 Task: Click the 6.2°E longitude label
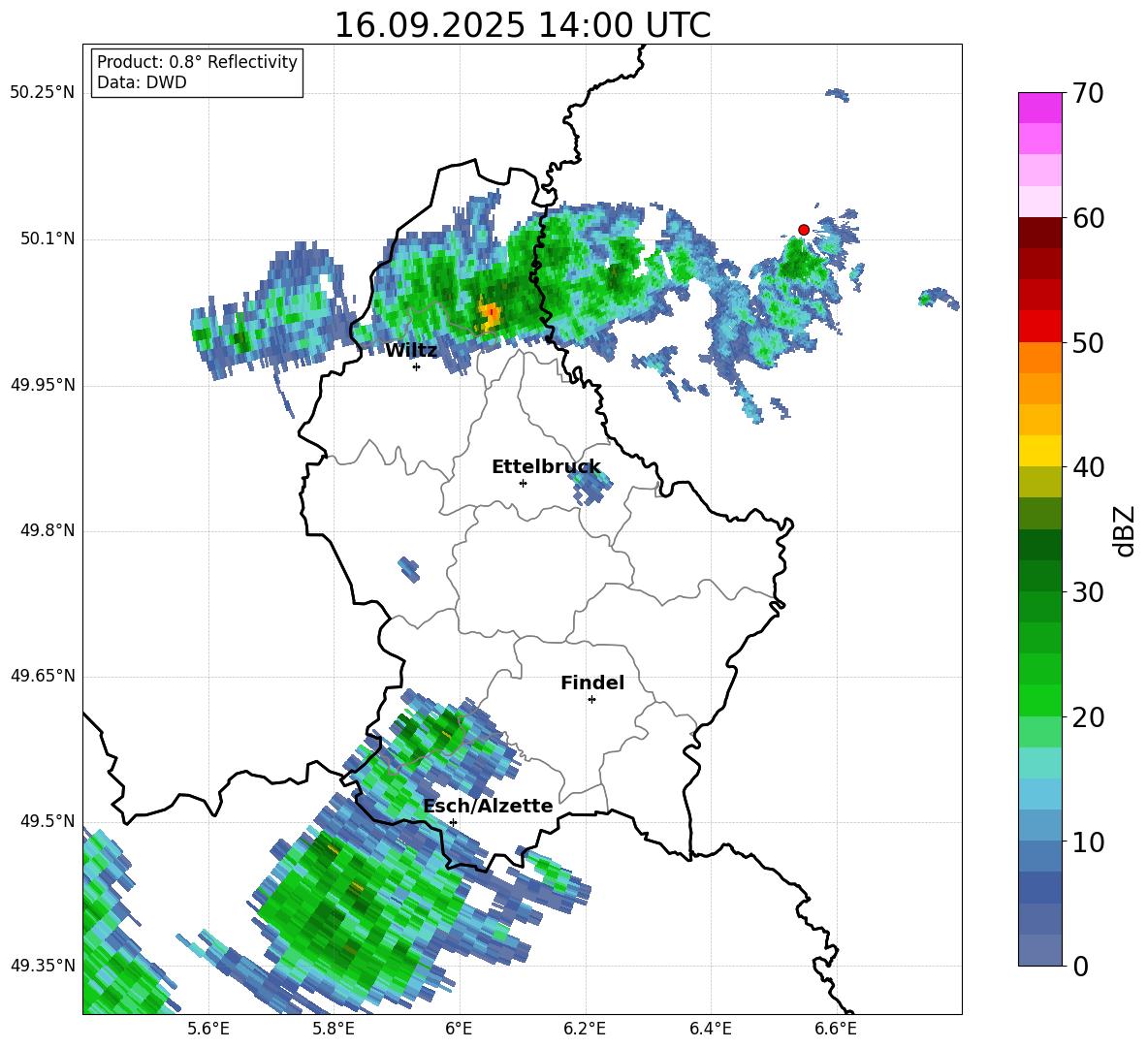click(x=585, y=1030)
